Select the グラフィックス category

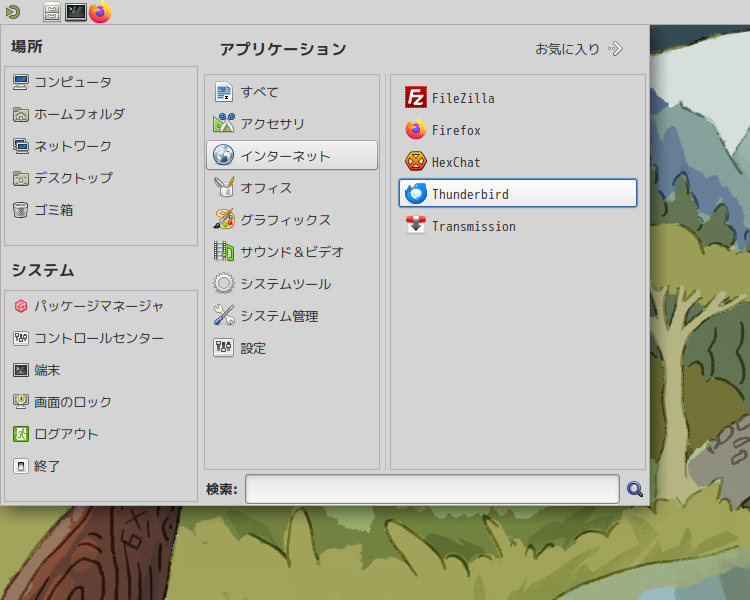click(x=292, y=220)
